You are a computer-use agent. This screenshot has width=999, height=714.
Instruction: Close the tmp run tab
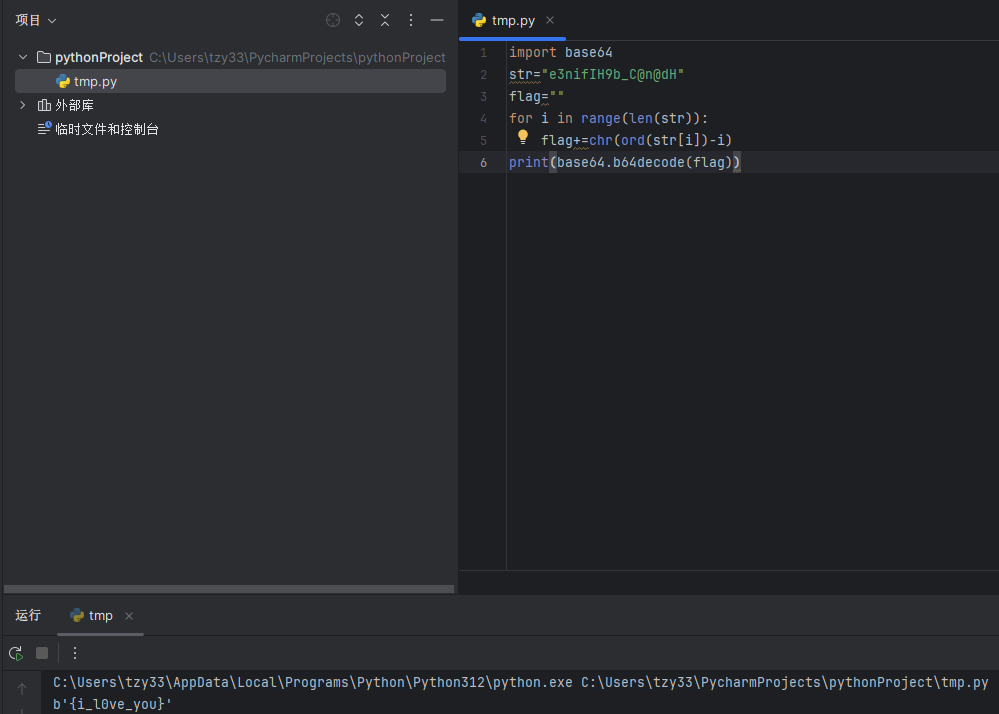129,616
